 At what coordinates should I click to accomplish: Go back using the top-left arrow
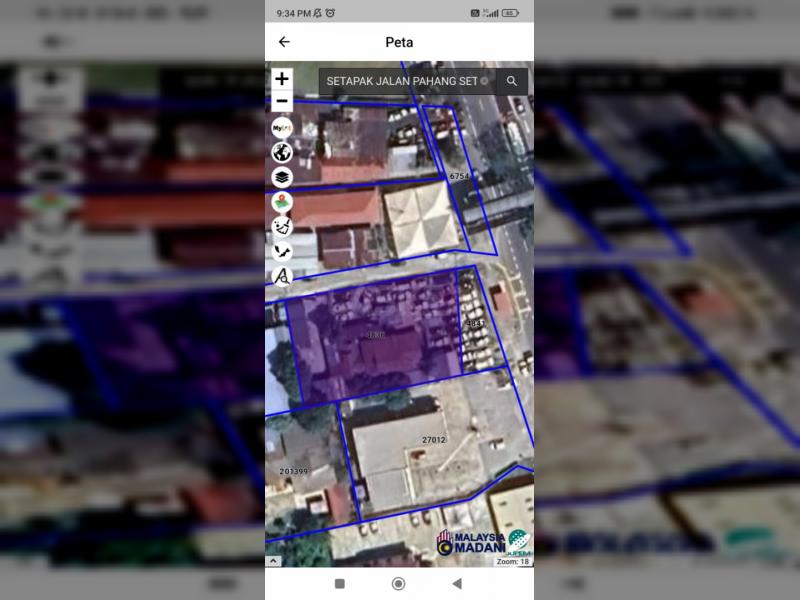click(284, 42)
